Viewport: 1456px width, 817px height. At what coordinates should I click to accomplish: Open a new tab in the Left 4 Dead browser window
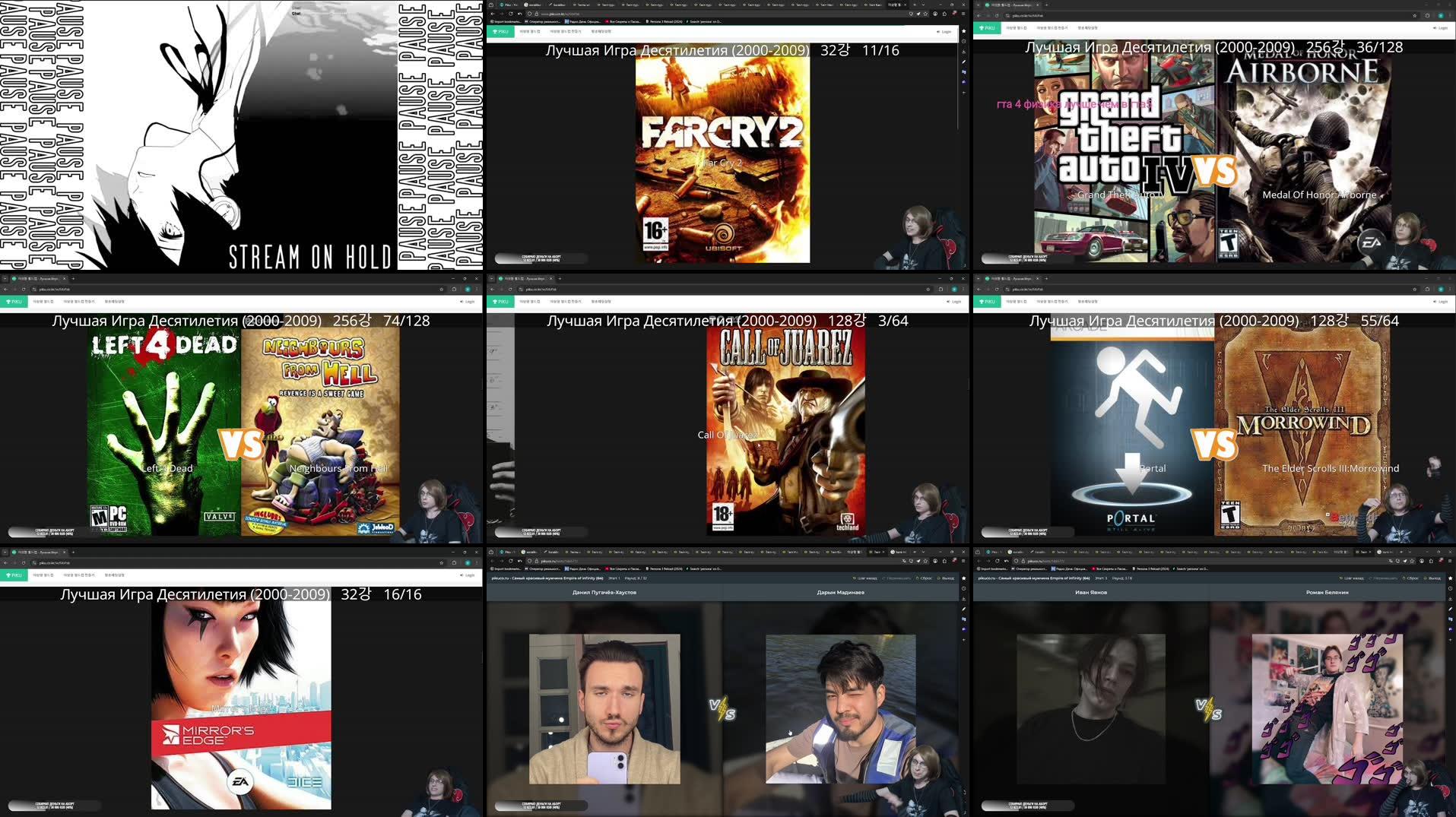click(73, 278)
